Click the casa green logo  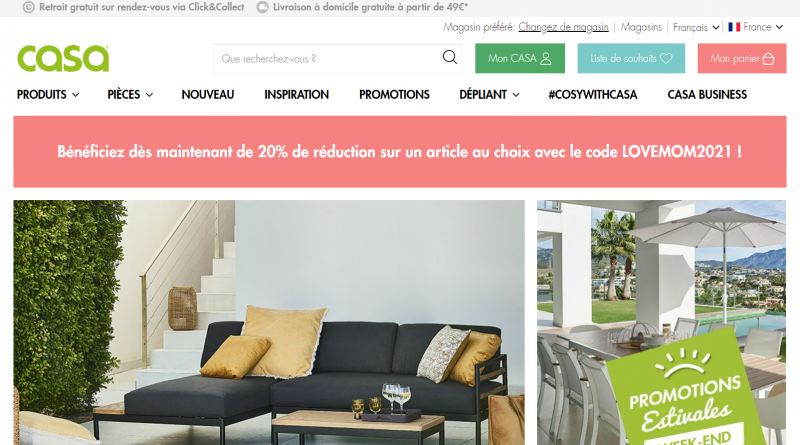(x=63, y=58)
